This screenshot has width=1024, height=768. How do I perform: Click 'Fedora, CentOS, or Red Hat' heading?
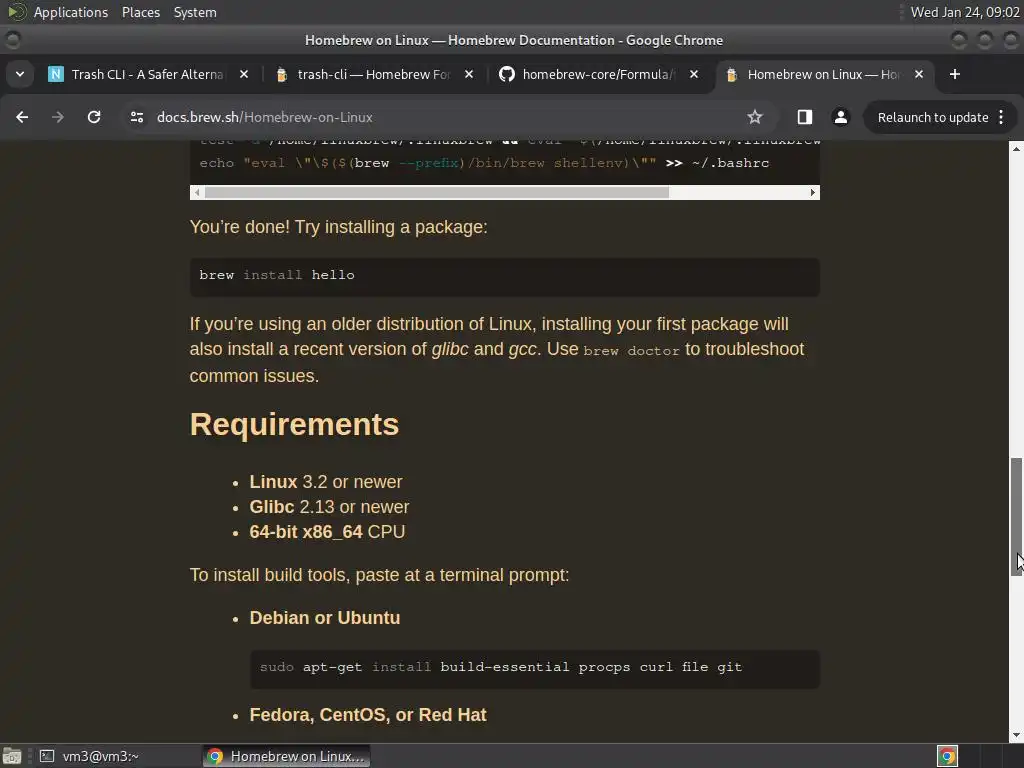(x=368, y=714)
